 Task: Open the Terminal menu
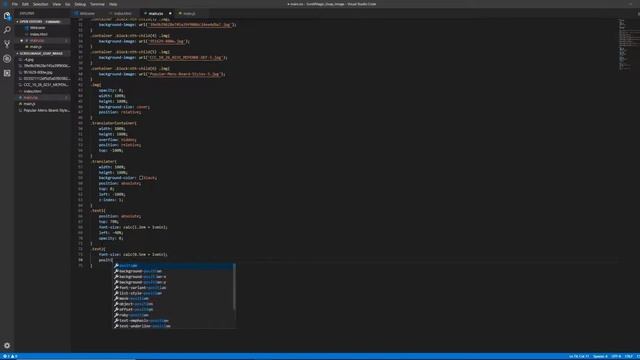point(97,4)
